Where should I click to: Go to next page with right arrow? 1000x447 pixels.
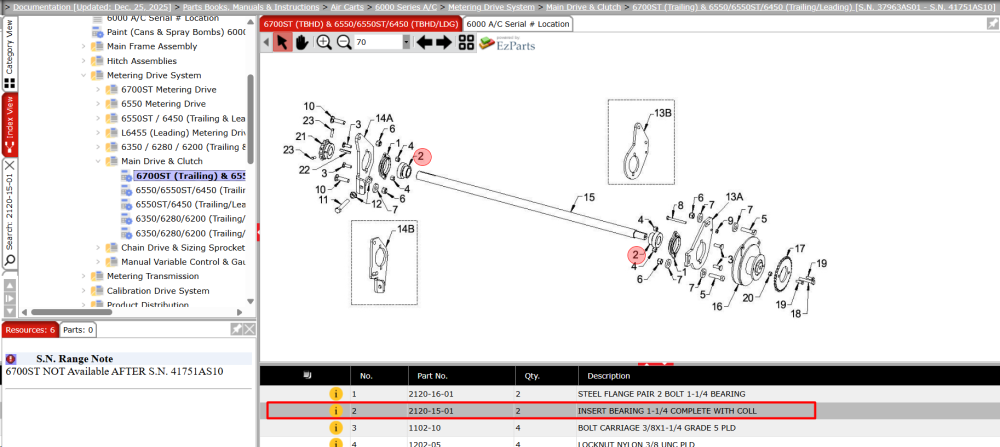click(x=444, y=43)
